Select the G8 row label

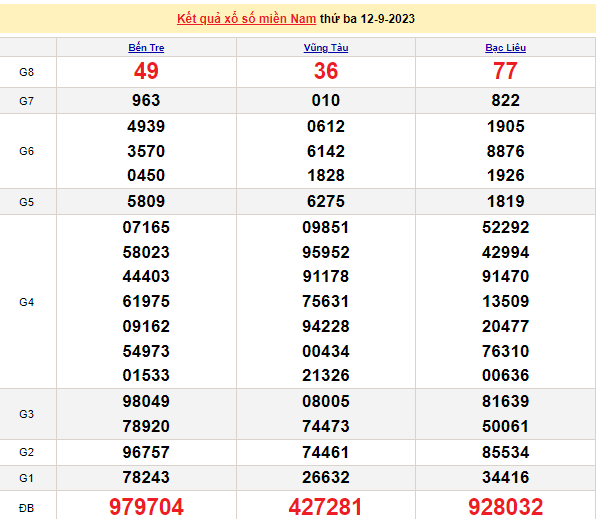coord(26,71)
